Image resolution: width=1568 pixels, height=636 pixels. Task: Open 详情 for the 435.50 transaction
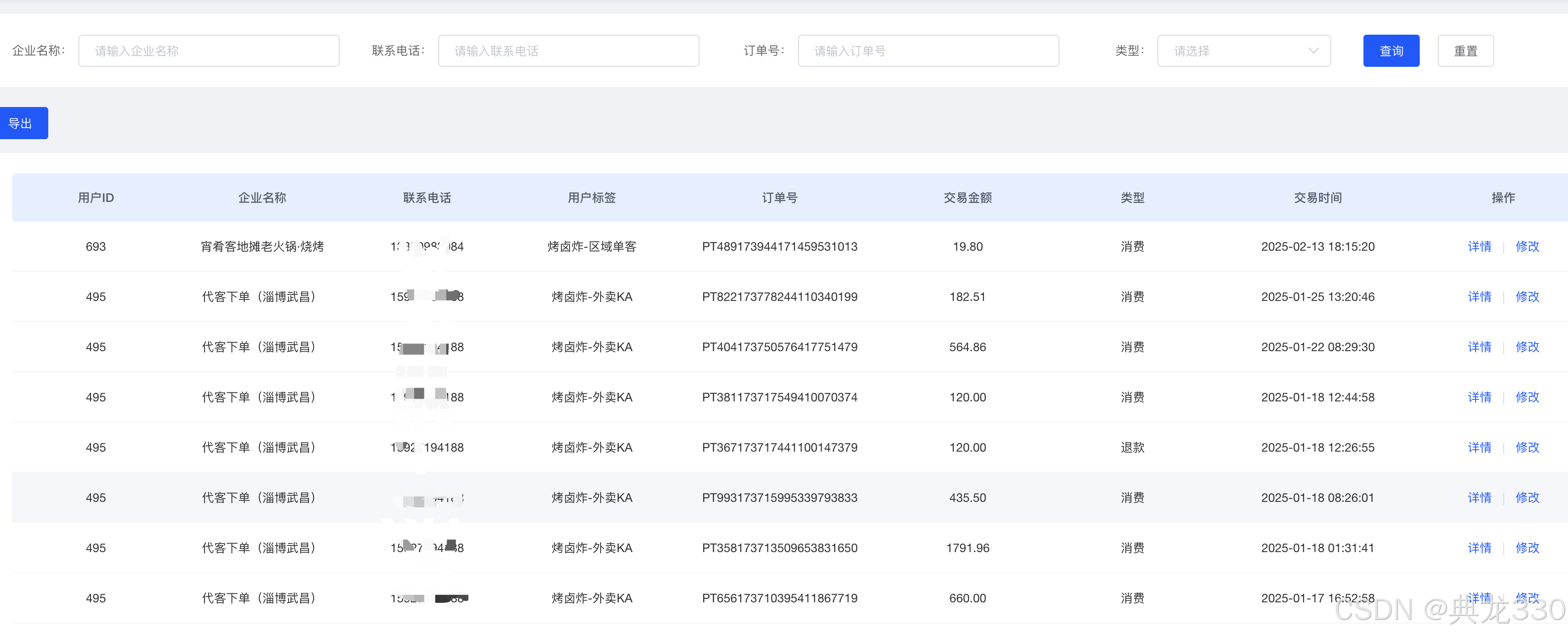click(x=1479, y=498)
